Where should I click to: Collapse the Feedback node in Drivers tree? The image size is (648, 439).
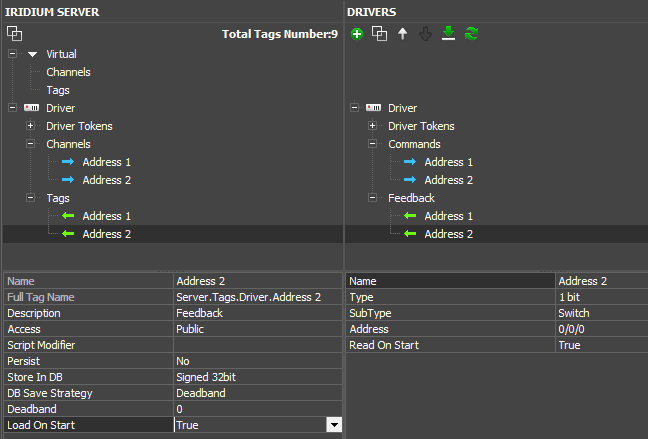(x=373, y=198)
